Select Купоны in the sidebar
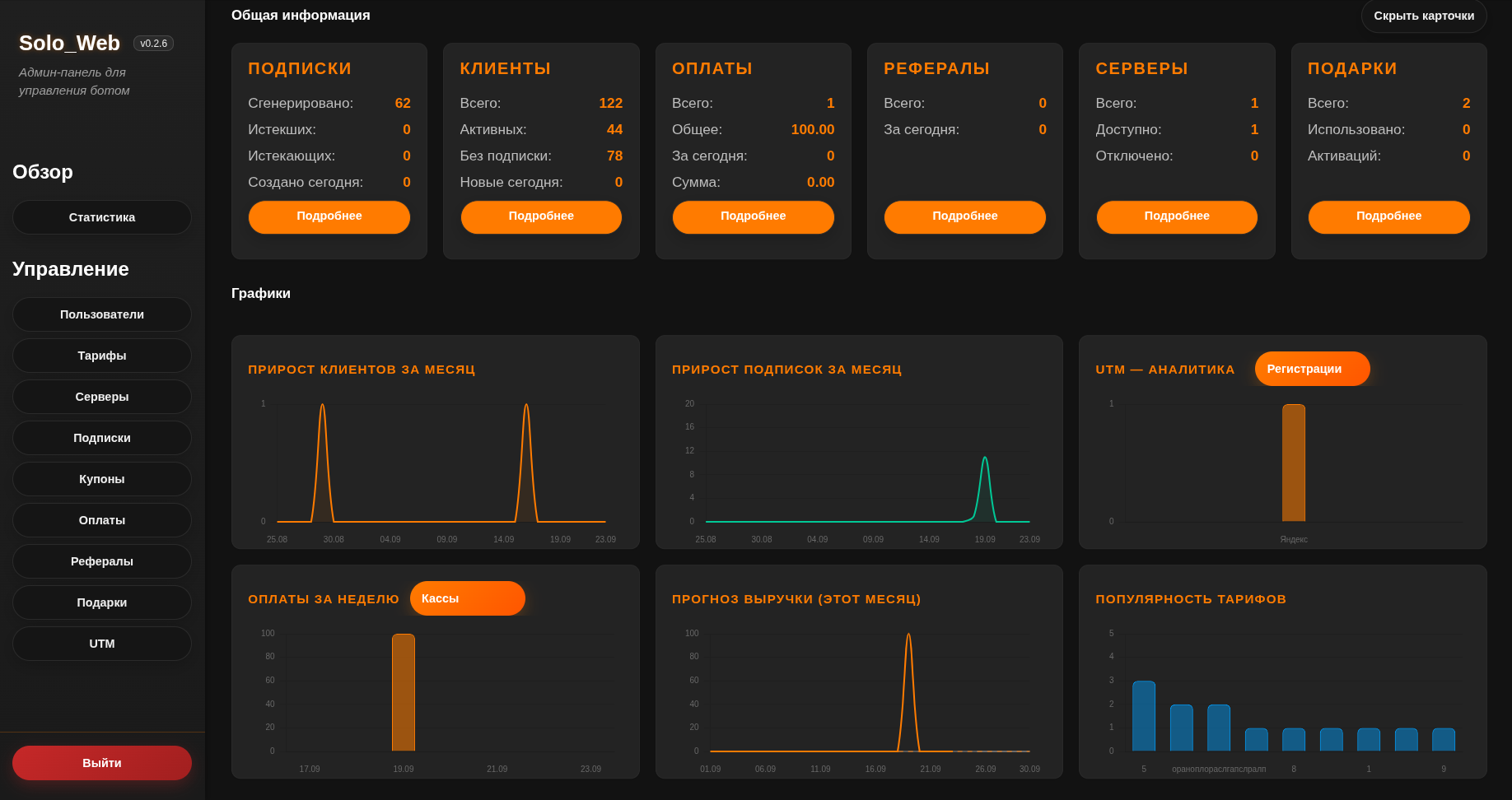The image size is (1512, 800). click(x=102, y=479)
